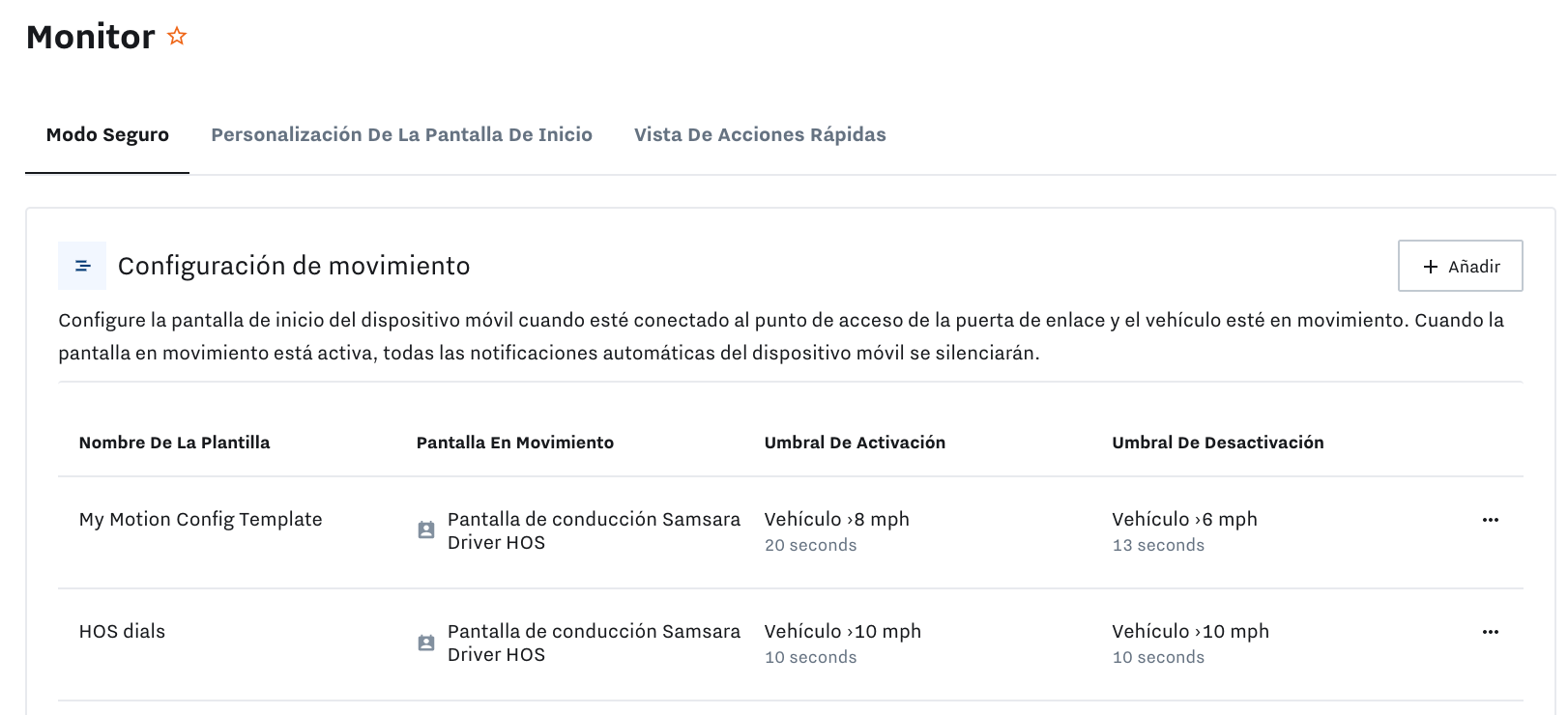Favorite the Monitor page with star icon
The height and width of the screenshot is (715, 1568).
pyautogui.click(x=177, y=36)
